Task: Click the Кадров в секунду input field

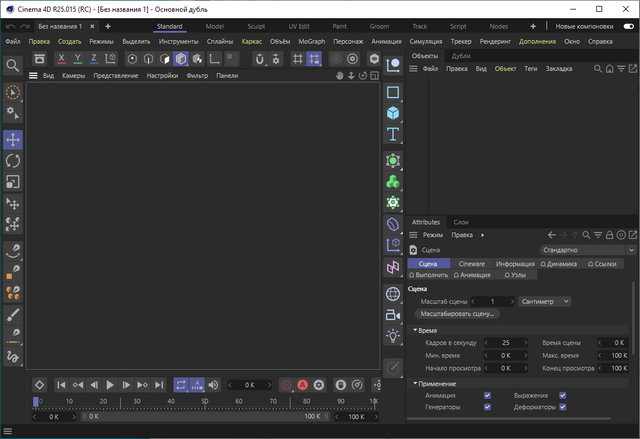Action: click(x=506, y=342)
